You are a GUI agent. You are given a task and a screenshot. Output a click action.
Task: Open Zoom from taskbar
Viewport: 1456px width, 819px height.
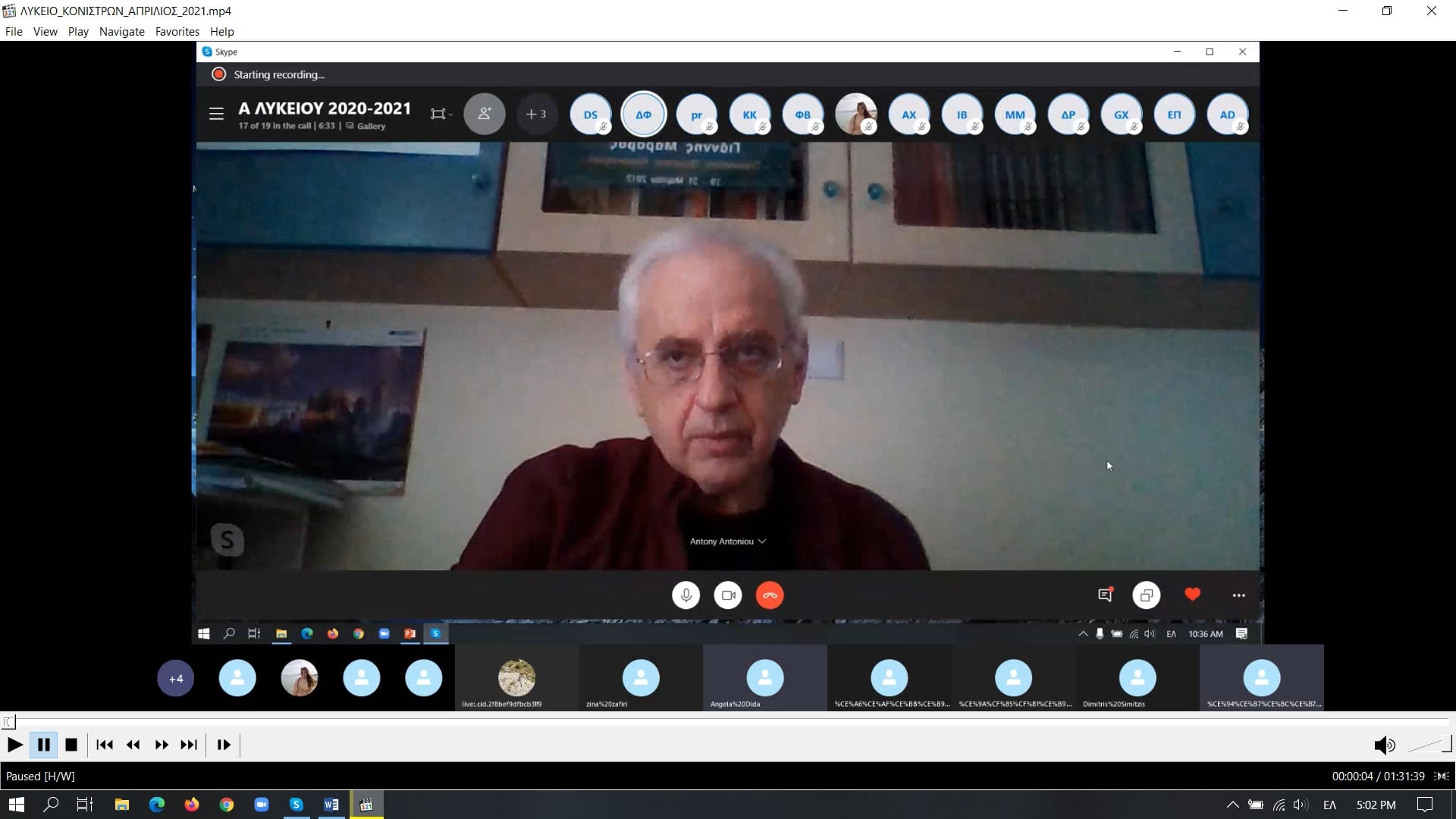[x=262, y=805]
